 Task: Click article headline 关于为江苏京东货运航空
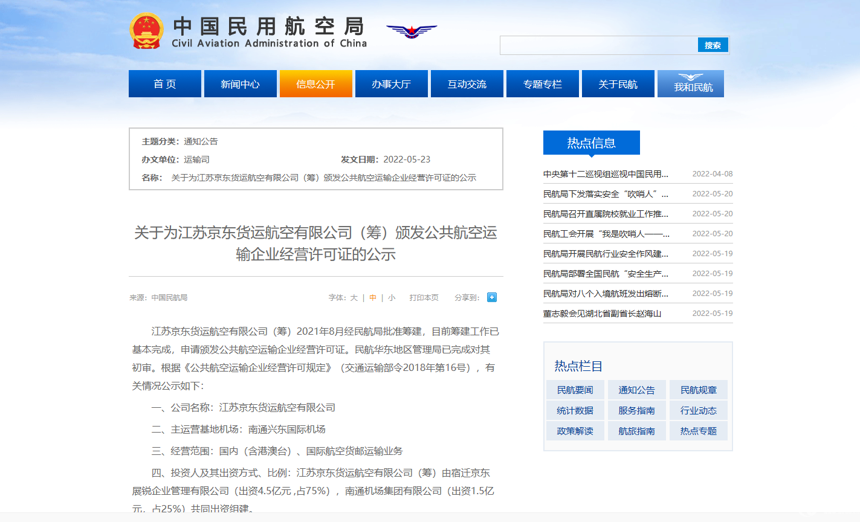click(315, 243)
